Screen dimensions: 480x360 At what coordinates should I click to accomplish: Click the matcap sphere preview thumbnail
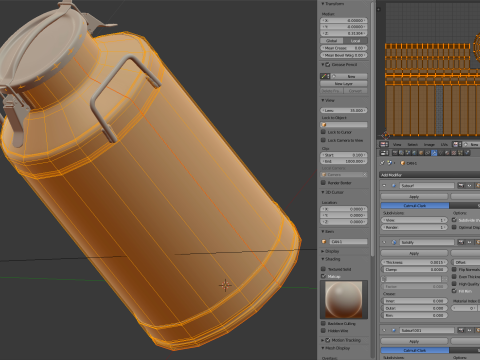tap(344, 299)
